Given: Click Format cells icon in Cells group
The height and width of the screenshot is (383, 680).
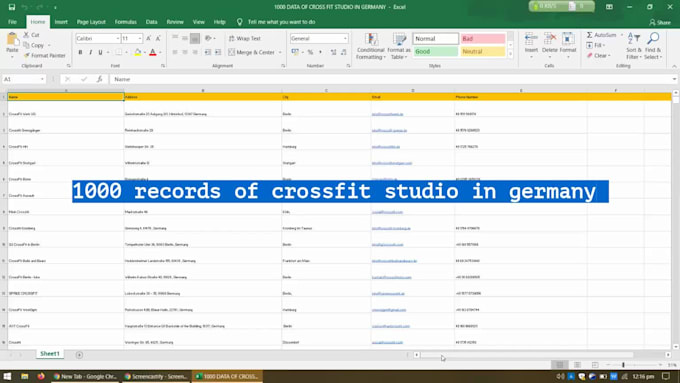Looking at the screenshot, I should tap(568, 39).
